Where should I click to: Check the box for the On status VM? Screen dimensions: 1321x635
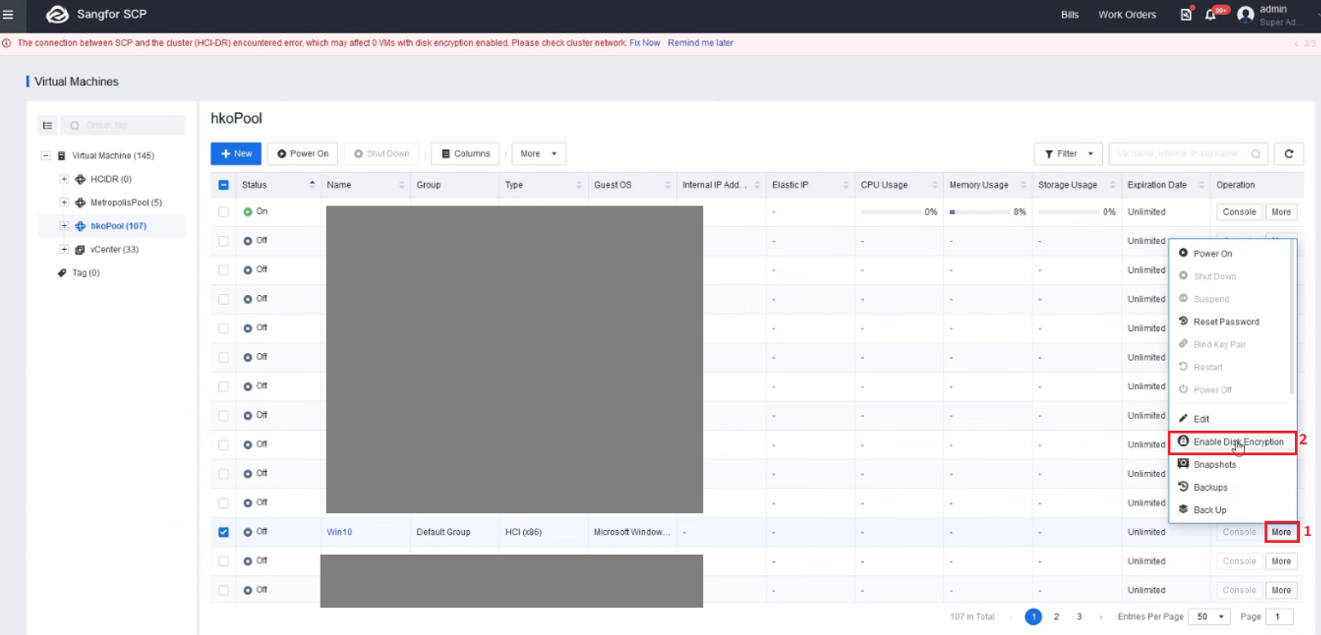pyautogui.click(x=223, y=212)
